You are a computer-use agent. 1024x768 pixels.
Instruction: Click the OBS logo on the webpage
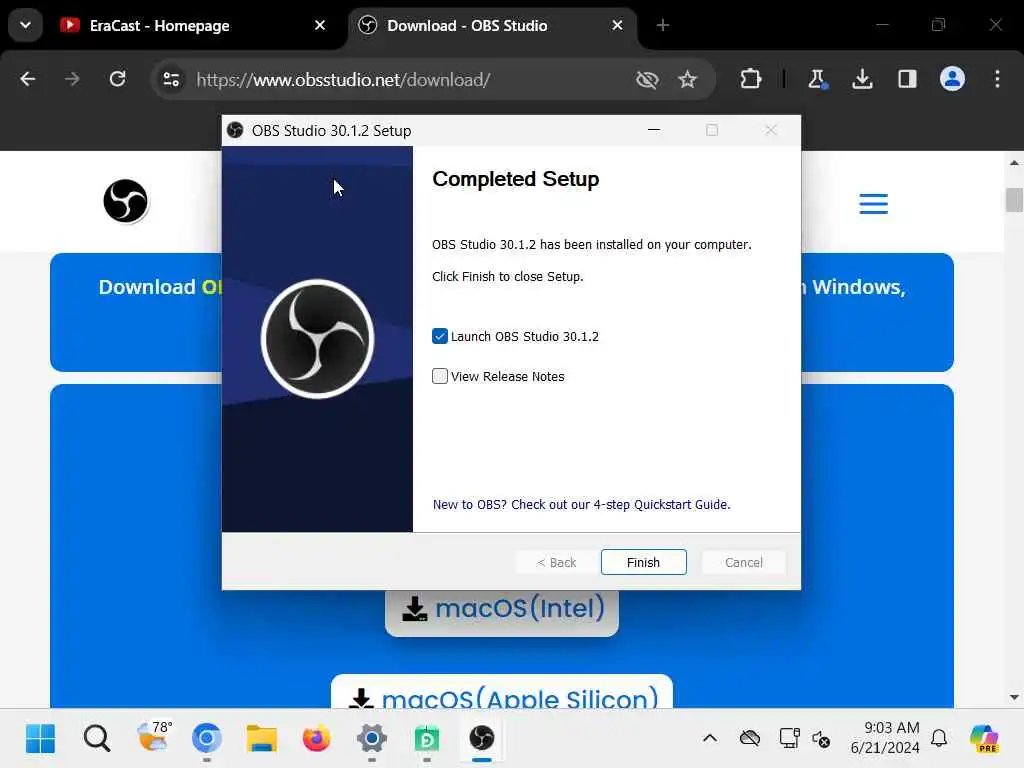click(125, 201)
